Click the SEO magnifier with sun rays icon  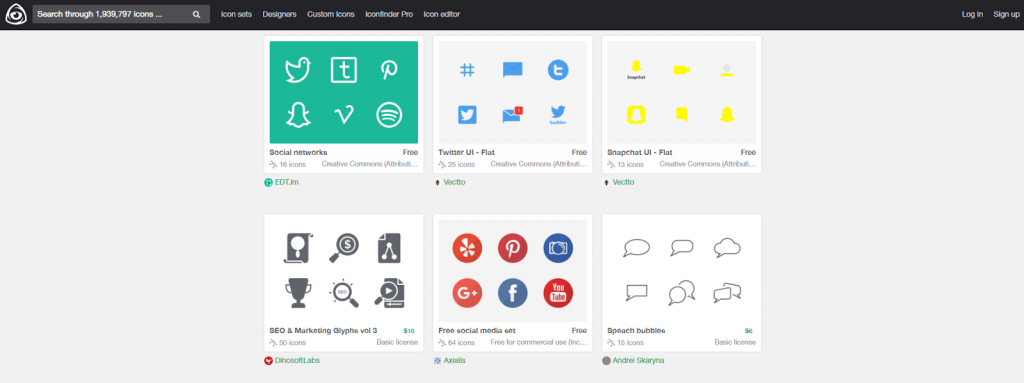(x=344, y=293)
